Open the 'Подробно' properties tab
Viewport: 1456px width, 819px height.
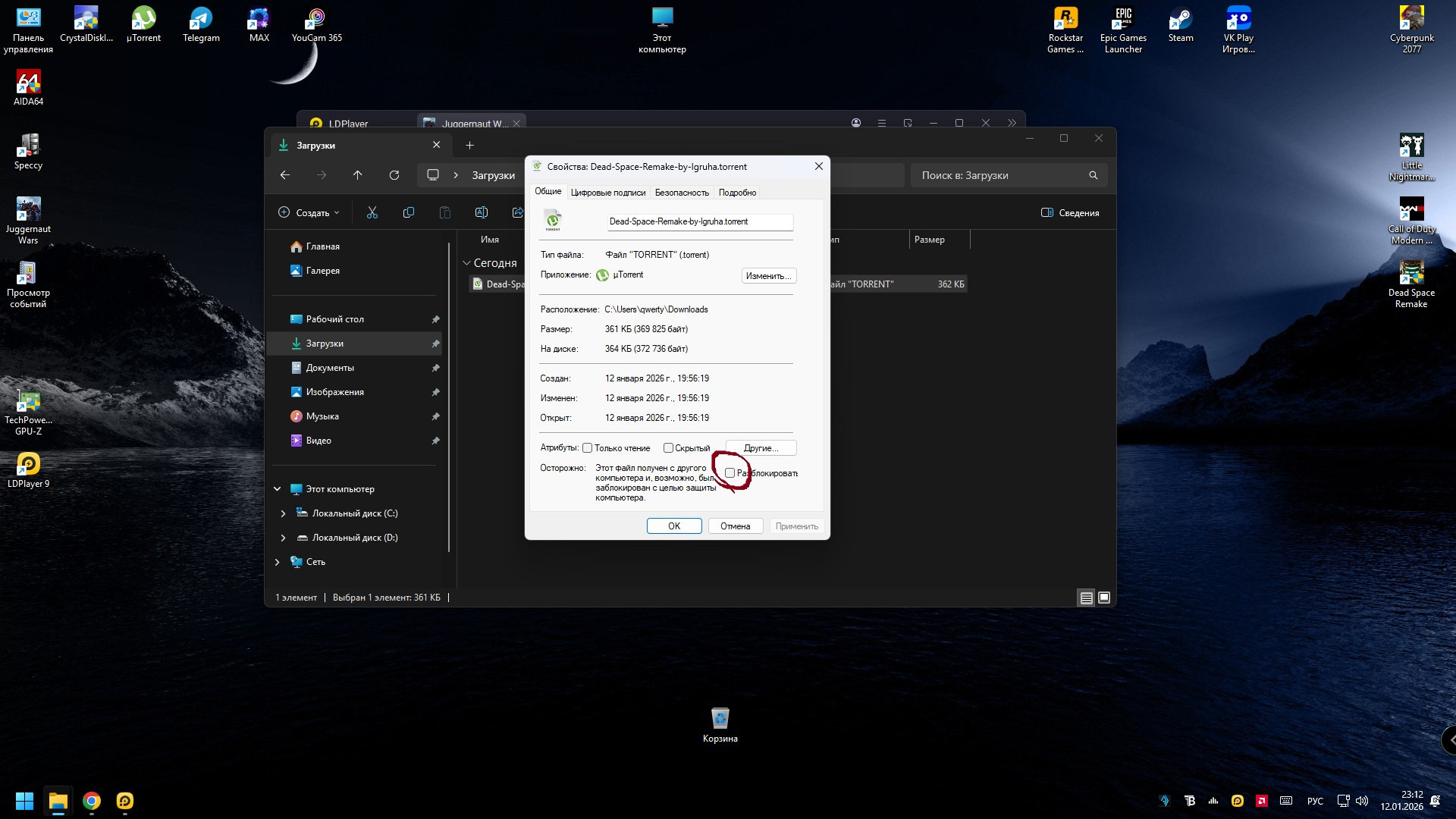(737, 193)
